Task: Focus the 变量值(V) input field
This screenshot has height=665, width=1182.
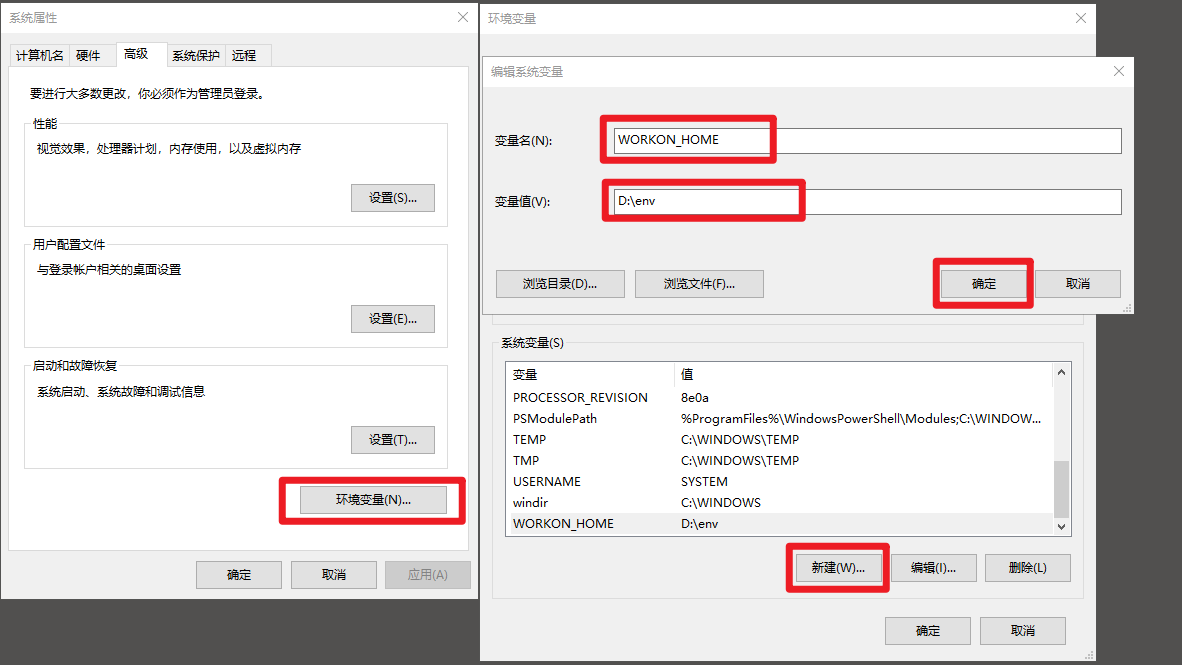Action: click(x=868, y=201)
